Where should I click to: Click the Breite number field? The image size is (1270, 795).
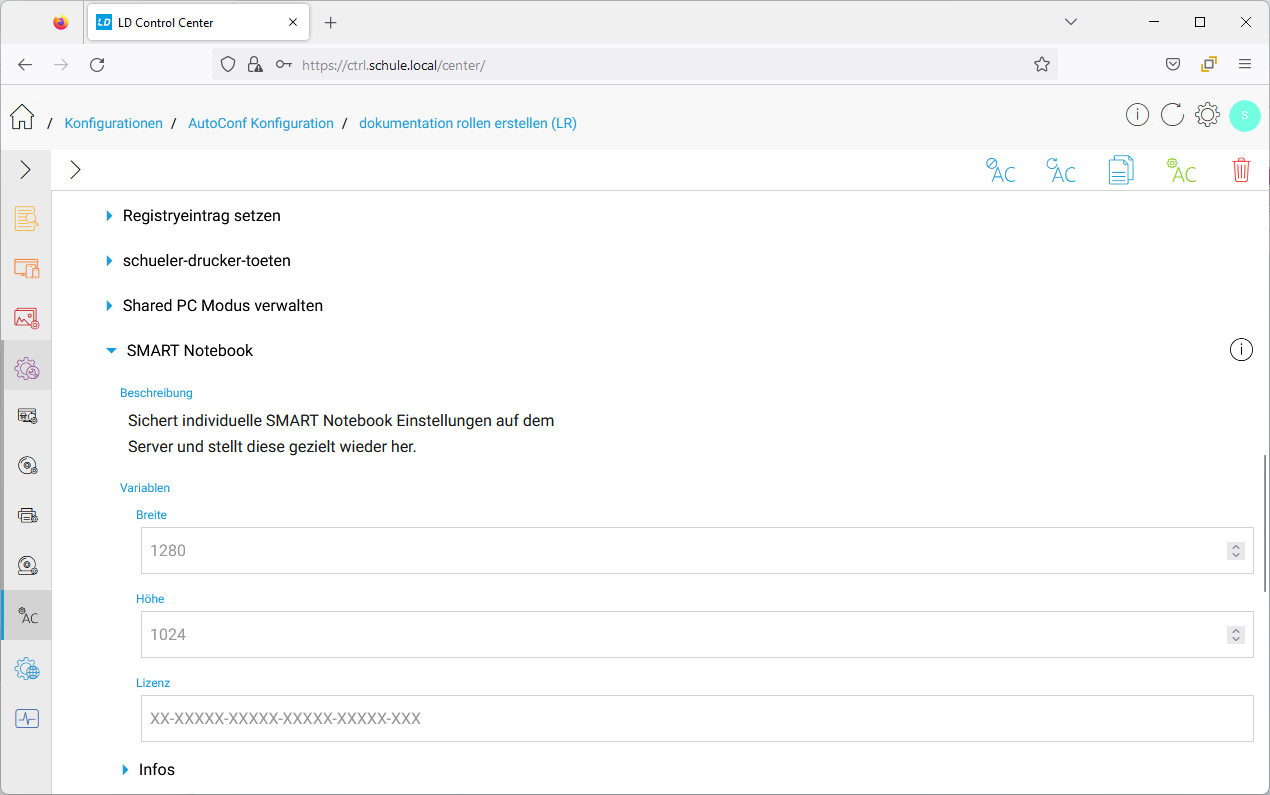click(x=697, y=550)
